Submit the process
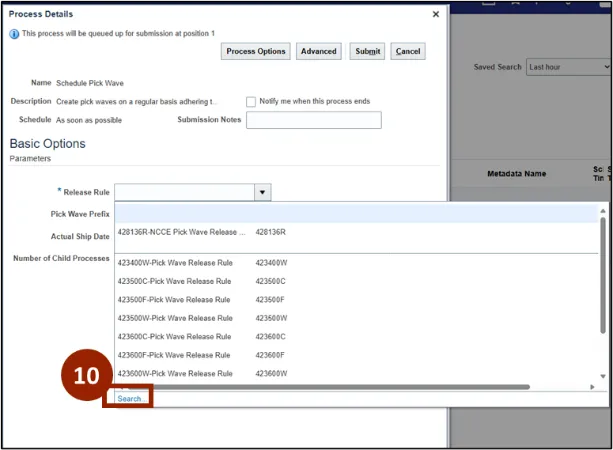This screenshot has height=450, width=613. pos(367,51)
